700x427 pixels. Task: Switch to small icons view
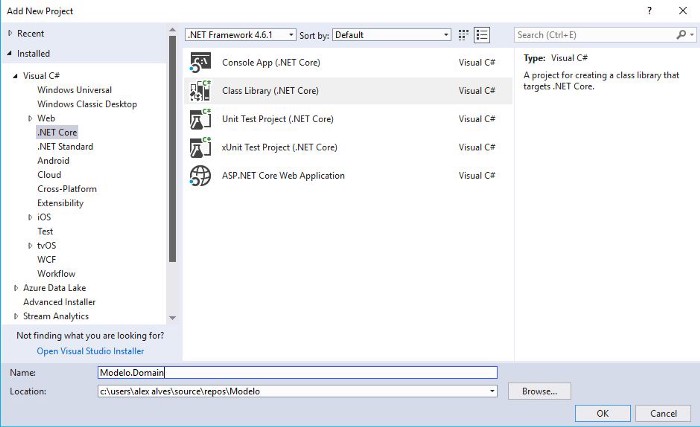[x=463, y=35]
